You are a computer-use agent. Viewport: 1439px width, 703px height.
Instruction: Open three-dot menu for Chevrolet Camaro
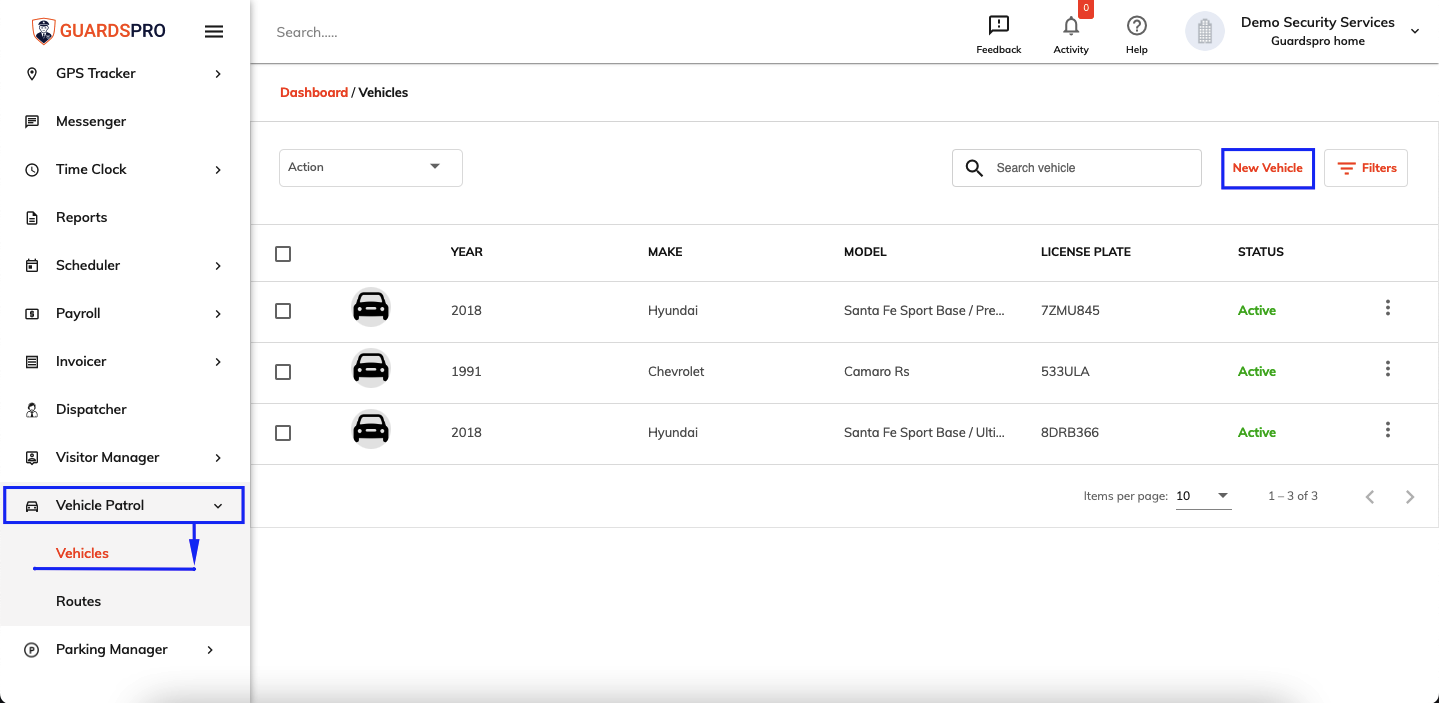(1387, 369)
